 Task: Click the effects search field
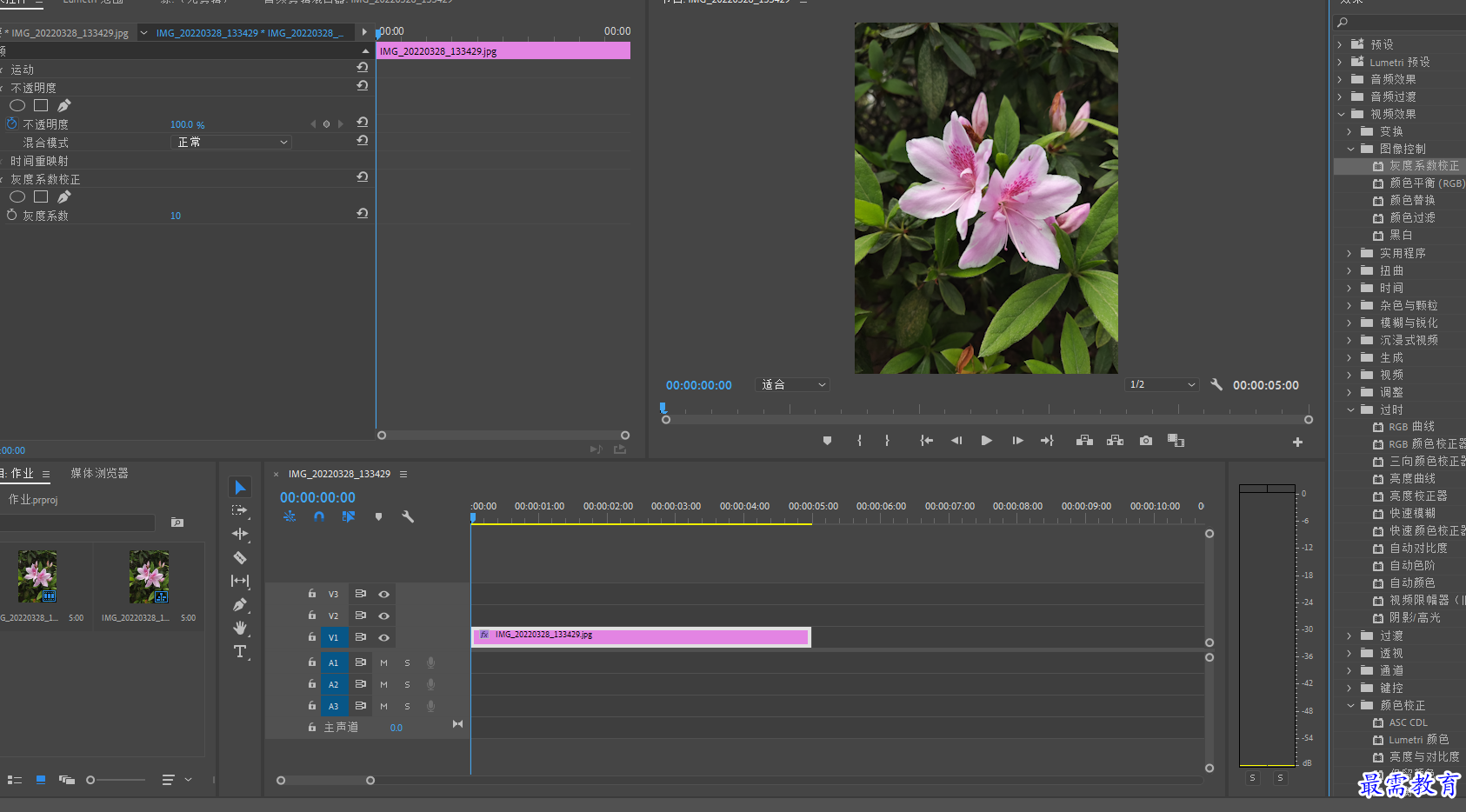coord(1400,23)
